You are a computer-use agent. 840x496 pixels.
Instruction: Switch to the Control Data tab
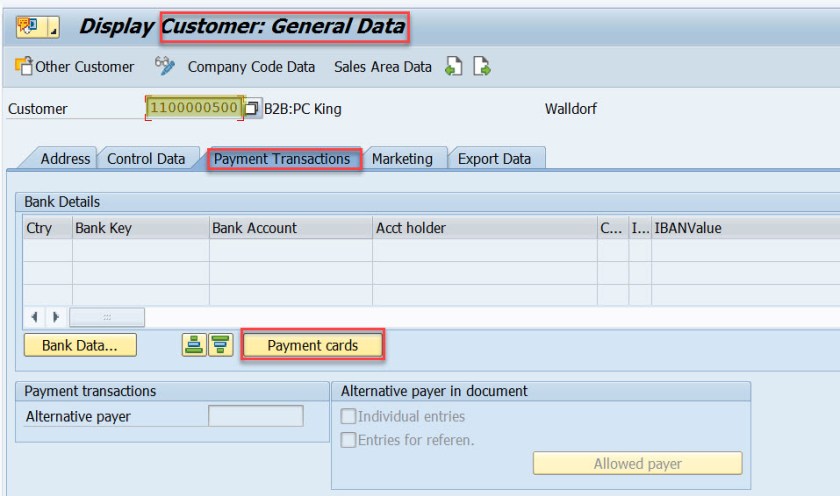[x=146, y=159]
